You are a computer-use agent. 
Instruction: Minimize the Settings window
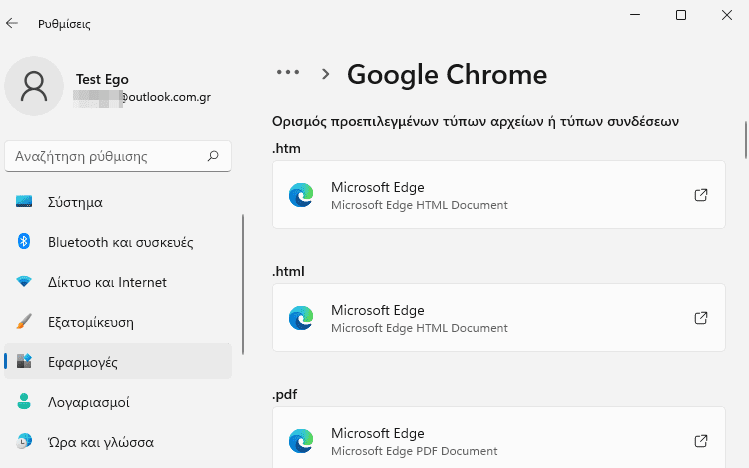click(635, 15)
